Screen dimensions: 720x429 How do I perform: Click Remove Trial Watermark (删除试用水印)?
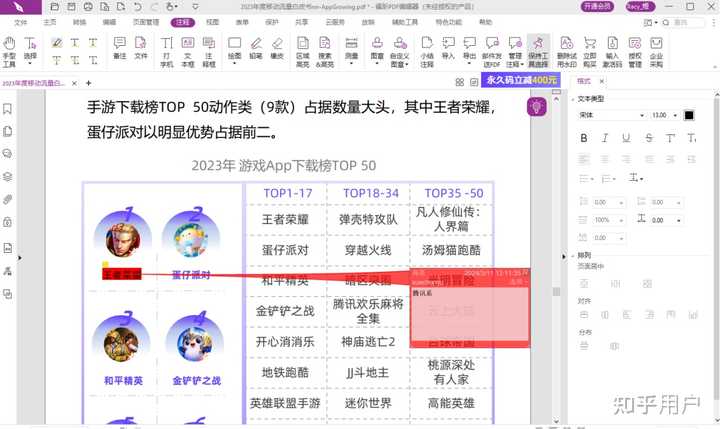click(567, 52)
